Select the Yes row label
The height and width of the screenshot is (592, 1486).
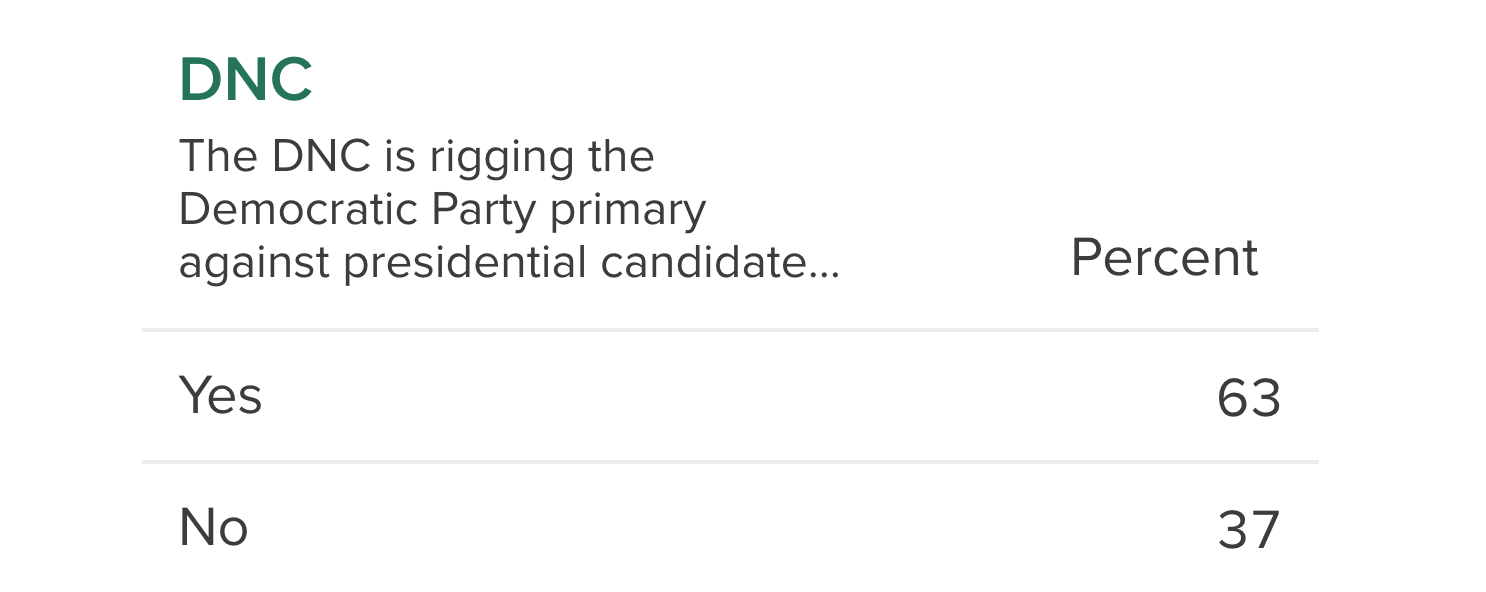click(220, 395)
